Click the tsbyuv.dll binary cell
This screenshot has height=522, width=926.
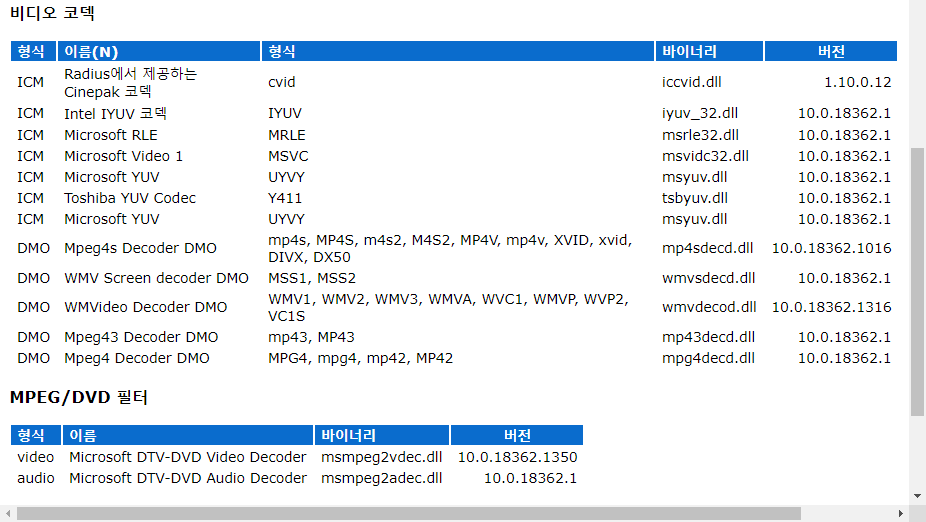(694, 198)
